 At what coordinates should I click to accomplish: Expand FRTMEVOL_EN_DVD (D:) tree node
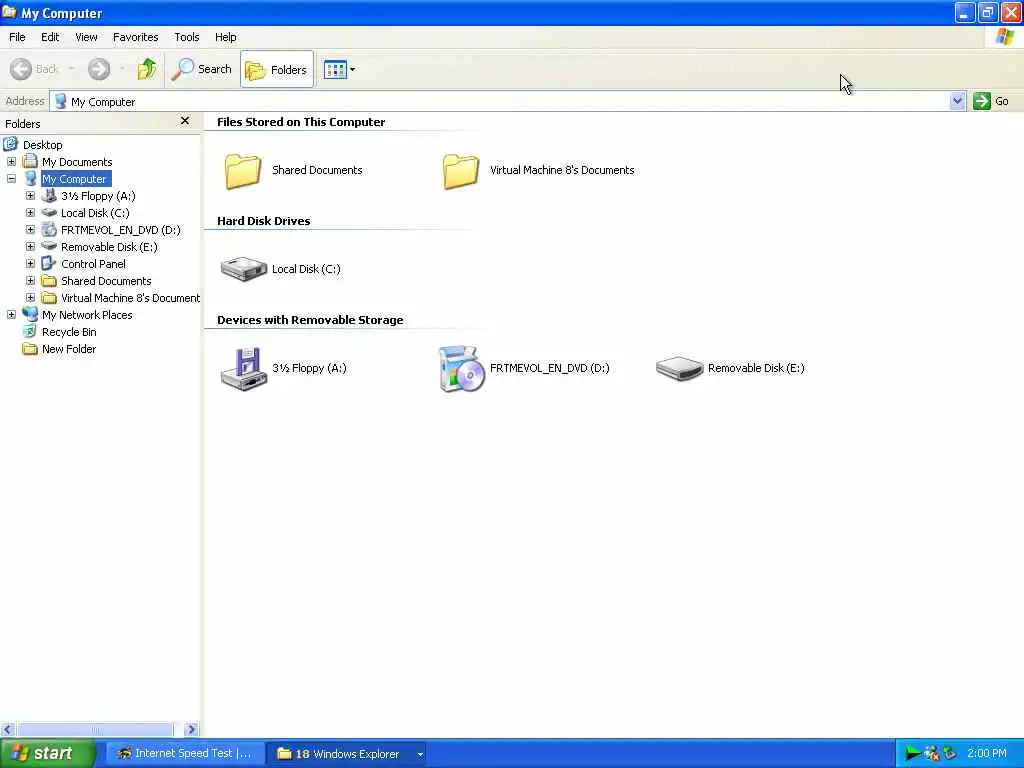30,229
